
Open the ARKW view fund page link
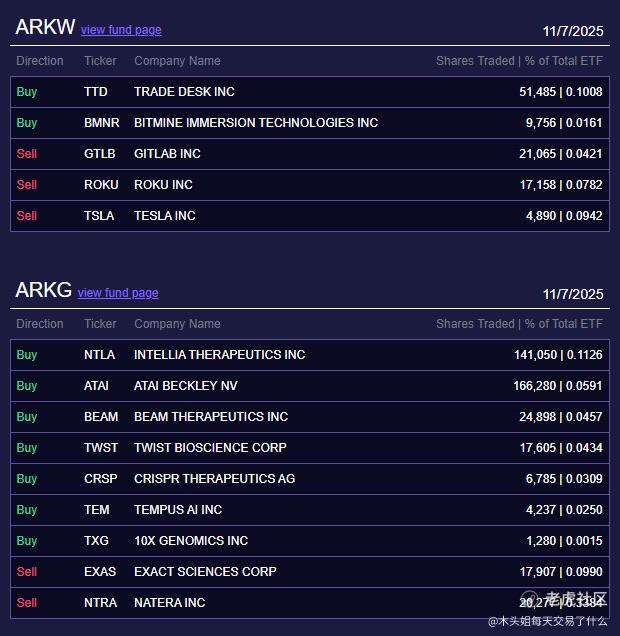click(121, 30)
